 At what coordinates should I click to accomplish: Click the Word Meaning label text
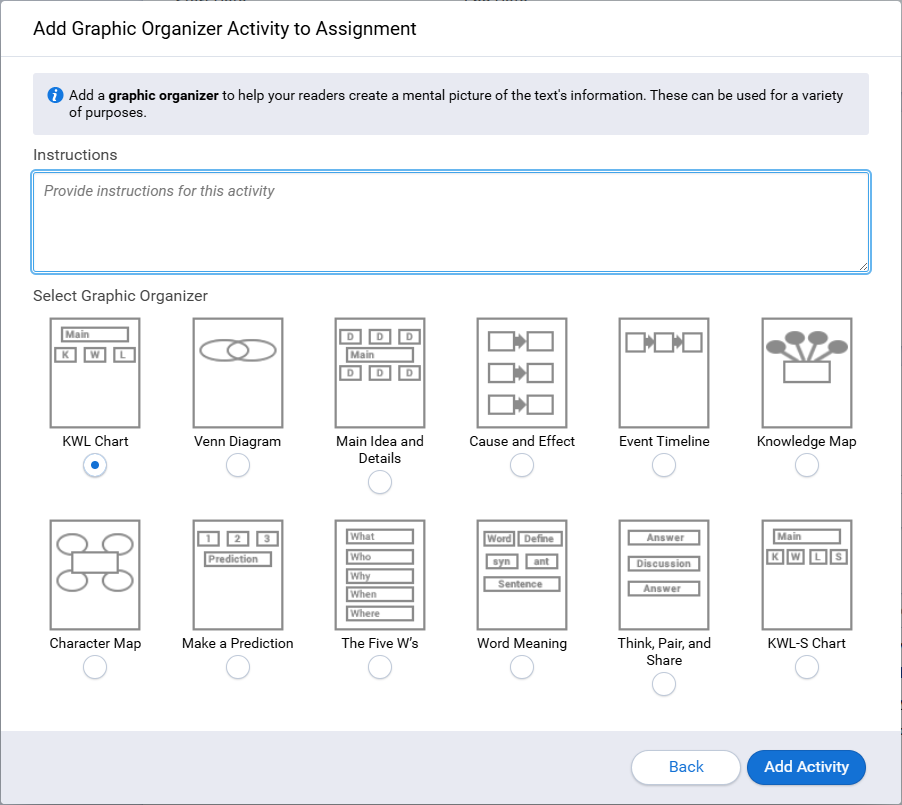(522, 643)
